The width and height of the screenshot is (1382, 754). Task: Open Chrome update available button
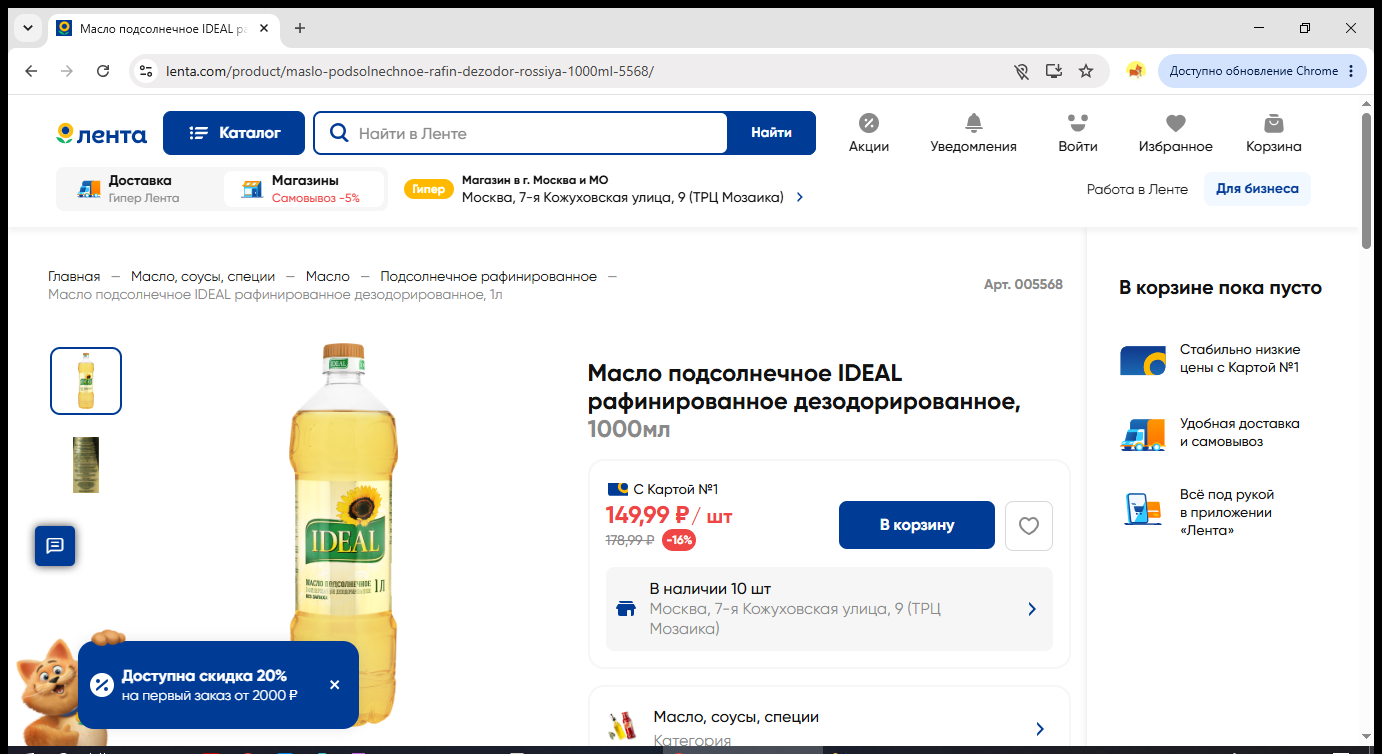coord(1262,71)
